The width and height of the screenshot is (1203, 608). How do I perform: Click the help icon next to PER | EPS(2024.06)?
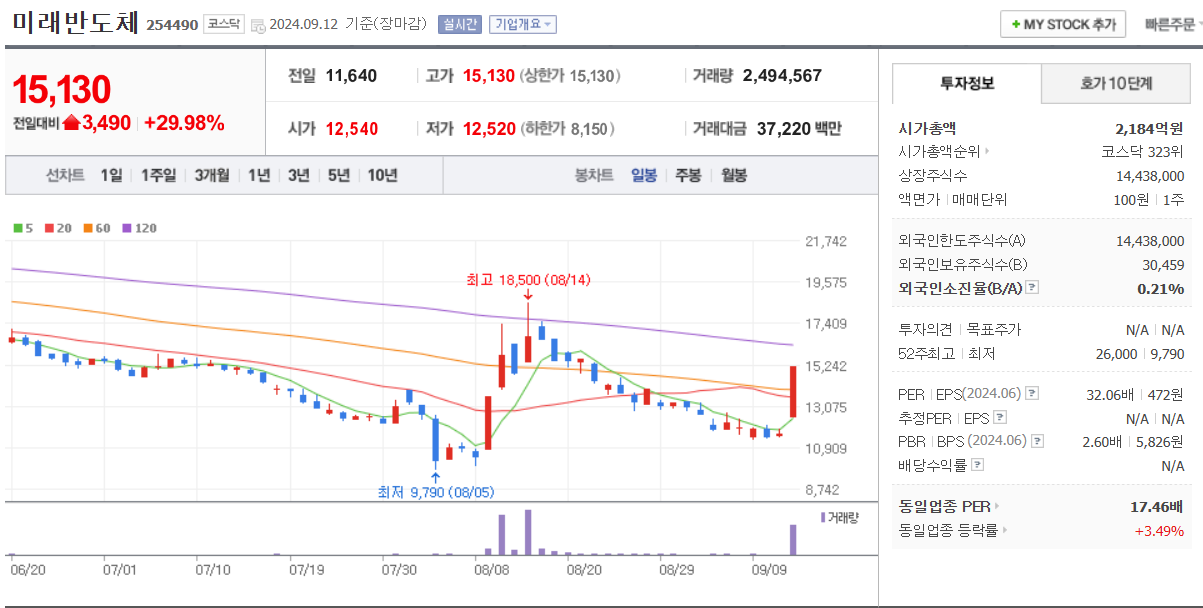tap(1032, 394)
